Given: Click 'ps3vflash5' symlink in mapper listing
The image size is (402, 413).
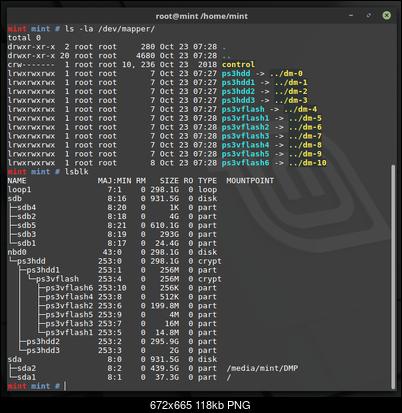Looking at the screenshot, I should point(245,154).
